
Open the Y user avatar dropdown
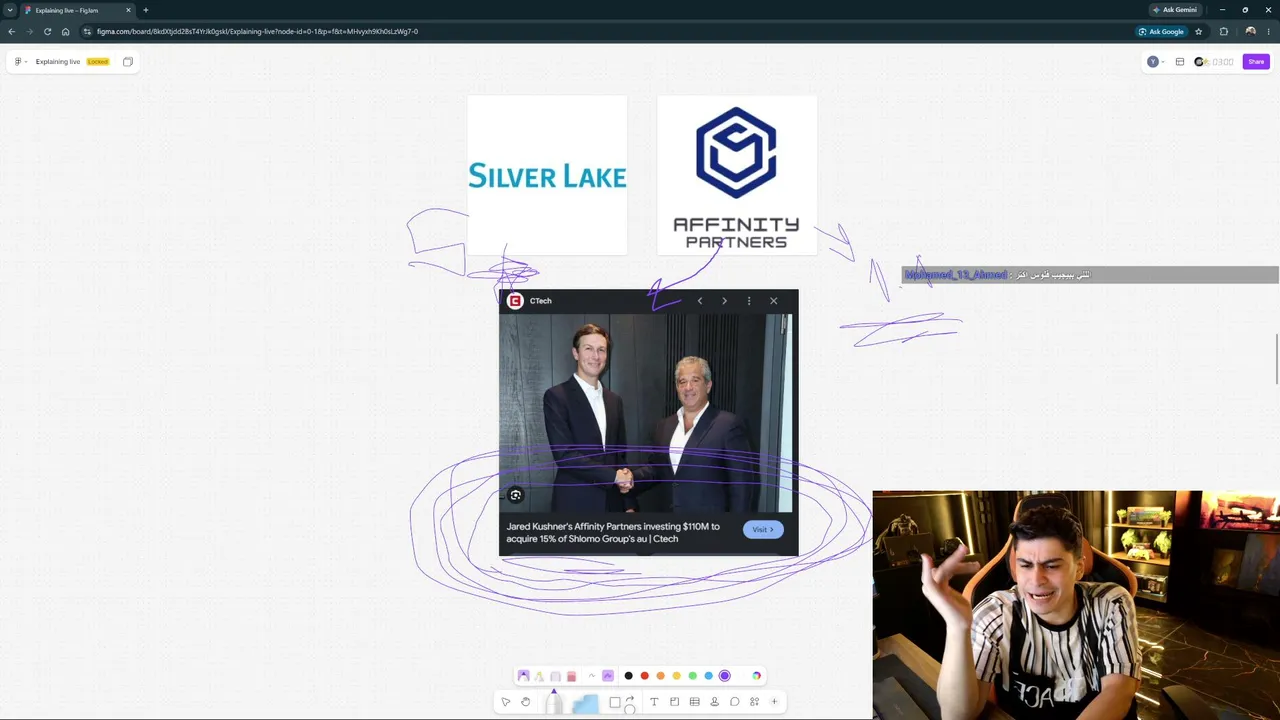click(x=1155, y=62)
